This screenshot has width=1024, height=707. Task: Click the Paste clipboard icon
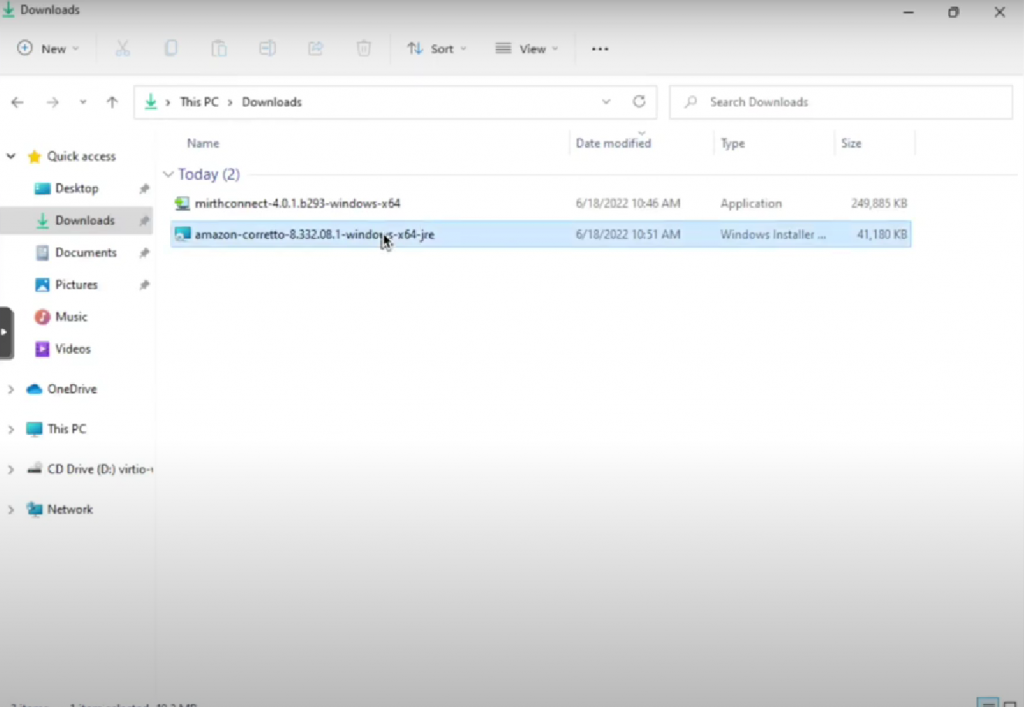[219, 48]
